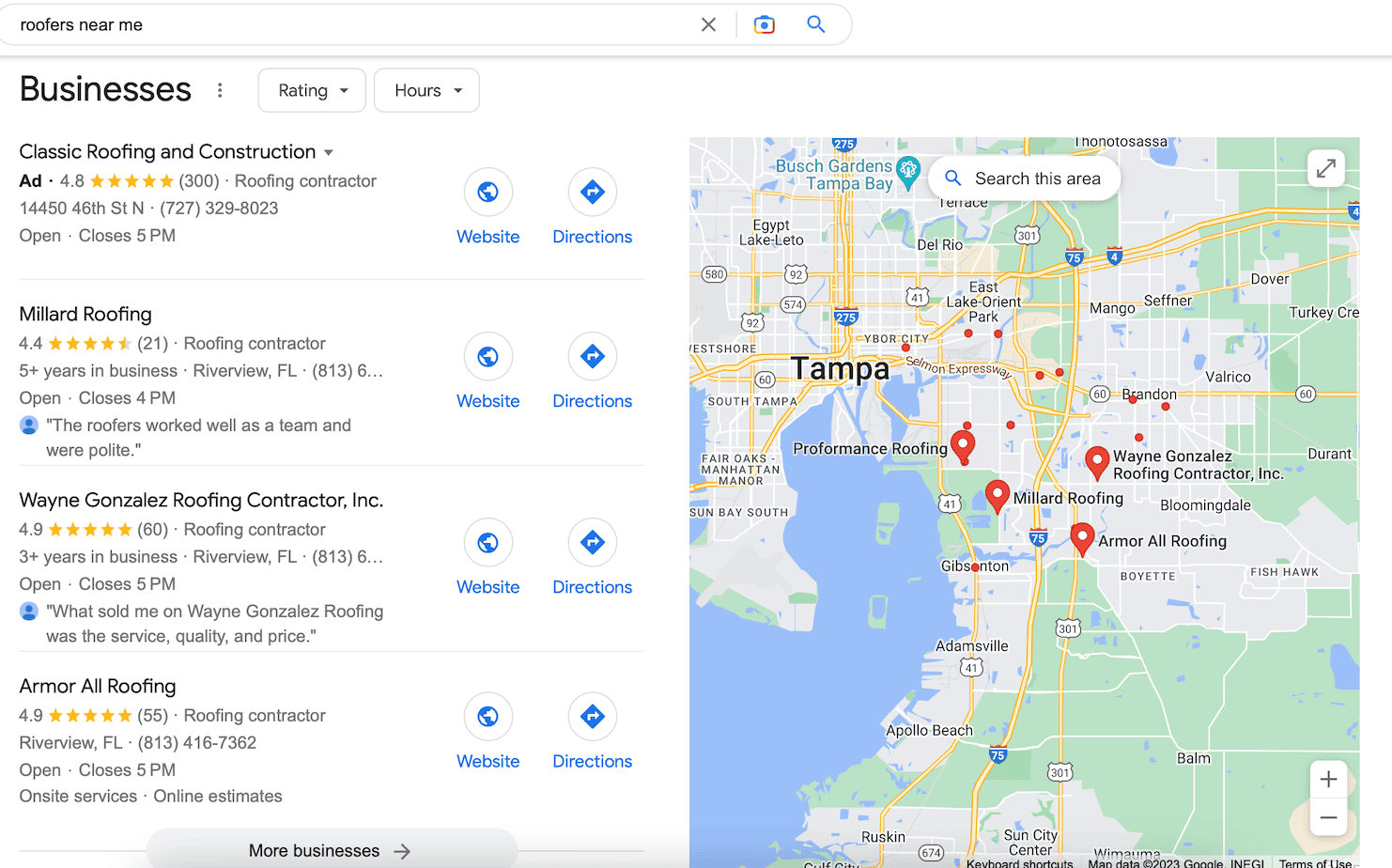Viewport: 1392px width, 868px height.
Task: Click the More businesses button
Action: (332, 849)
